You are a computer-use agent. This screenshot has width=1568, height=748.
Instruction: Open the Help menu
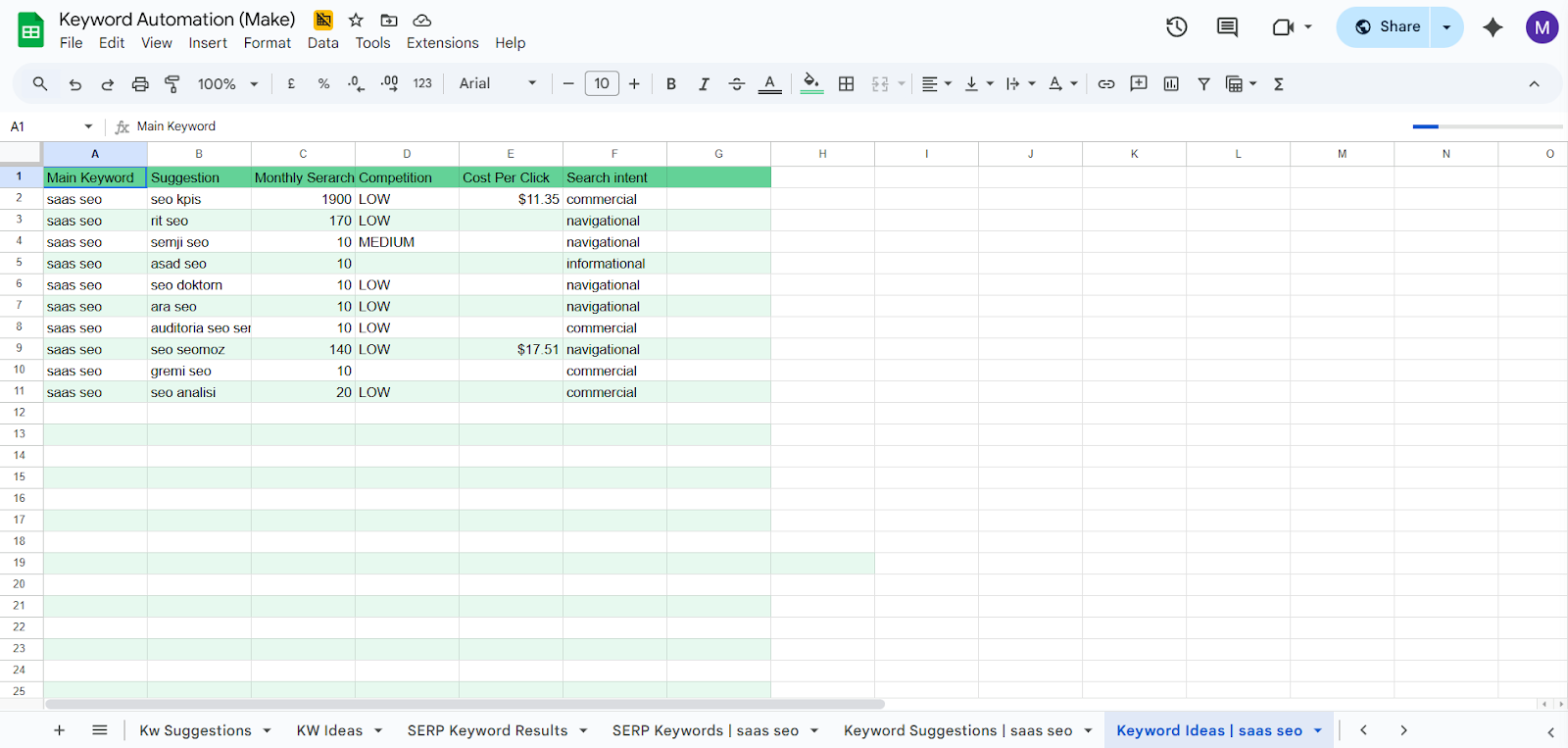[511, 43]
